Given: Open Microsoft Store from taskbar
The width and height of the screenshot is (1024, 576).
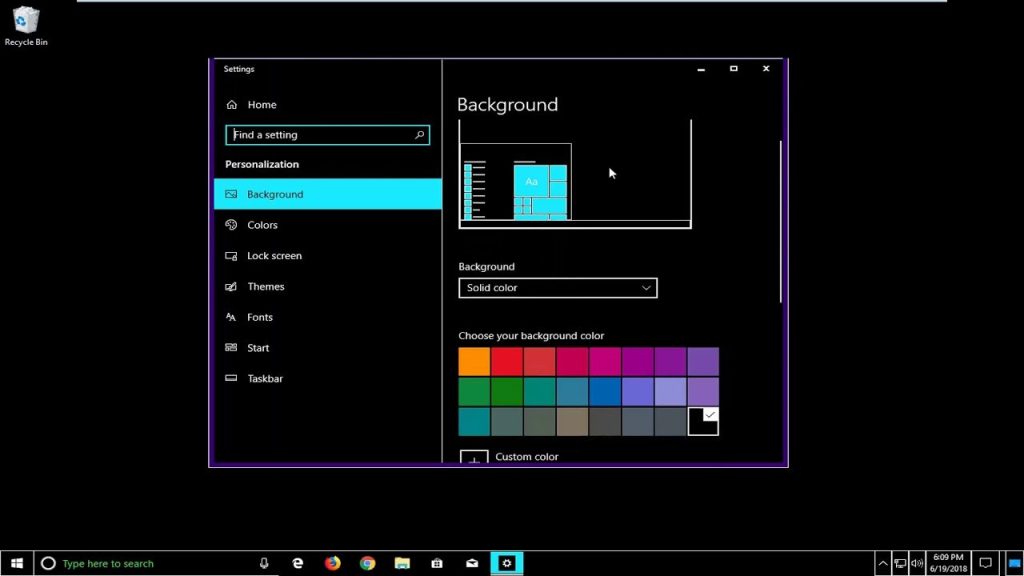Looking at the screenshot, I should 437,563.
